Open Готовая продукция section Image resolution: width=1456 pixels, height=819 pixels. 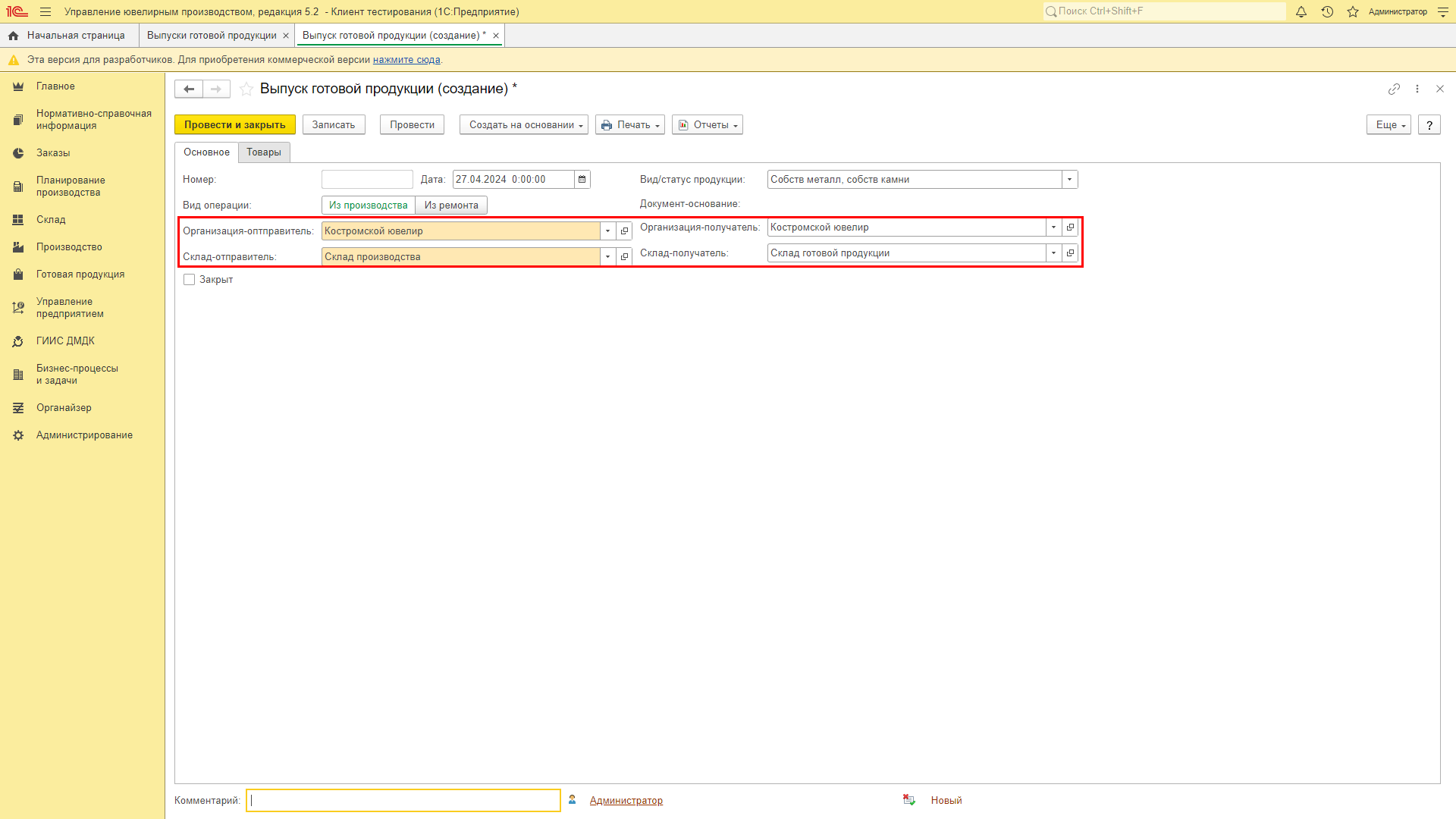pyautogui.click(x=82, y=275)
